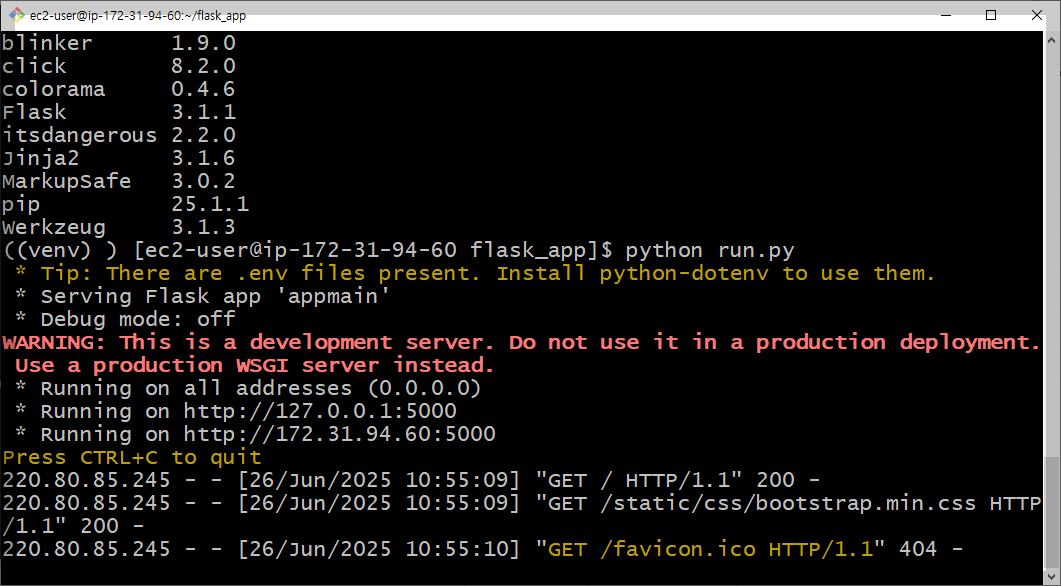The image size is (1061, 586).
Task: Click the version 8.2.0
Action: 203,66
